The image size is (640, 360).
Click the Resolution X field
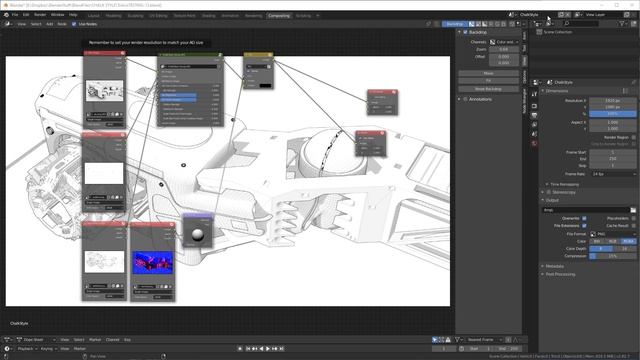tap(612, 100)
